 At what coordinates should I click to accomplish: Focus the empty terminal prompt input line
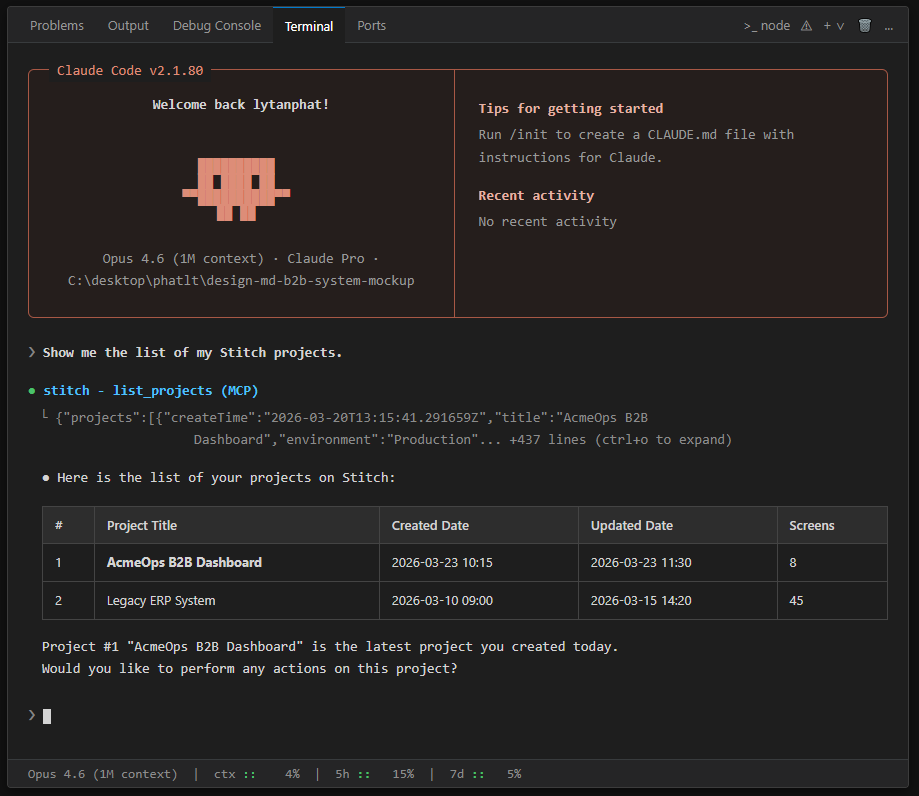coord(47,716)
